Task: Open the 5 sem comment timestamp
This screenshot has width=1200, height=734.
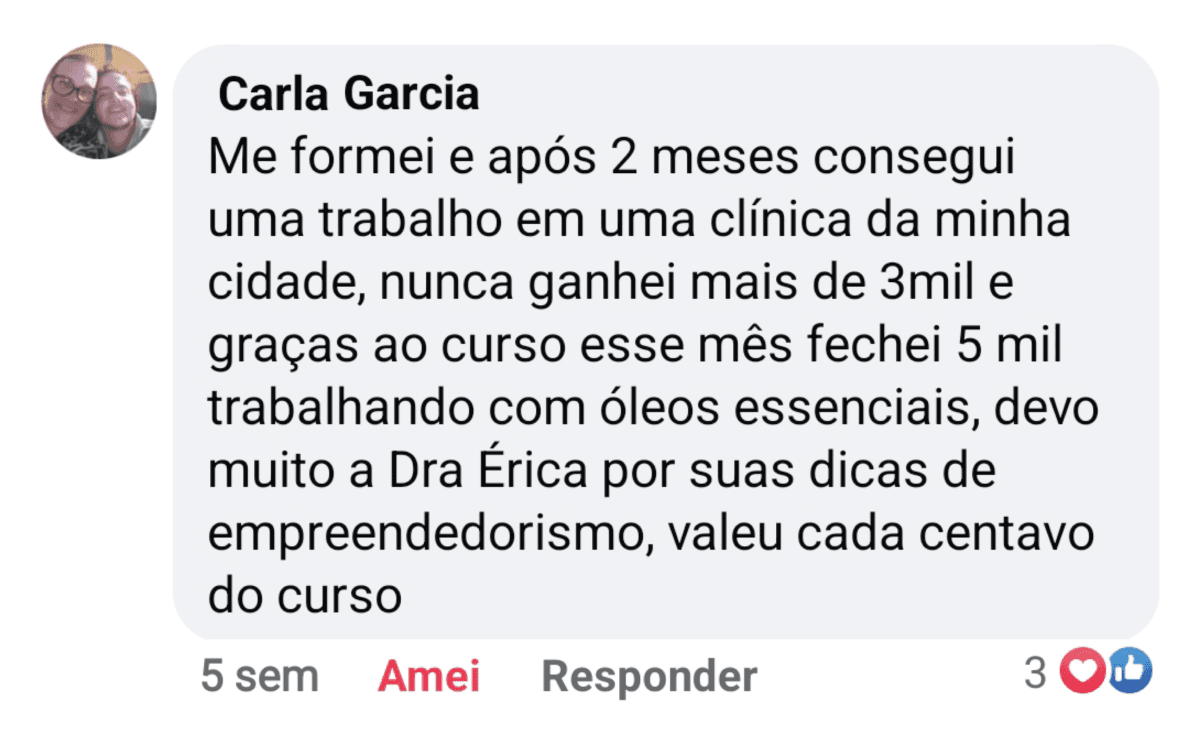Action: tap(259, 677)
